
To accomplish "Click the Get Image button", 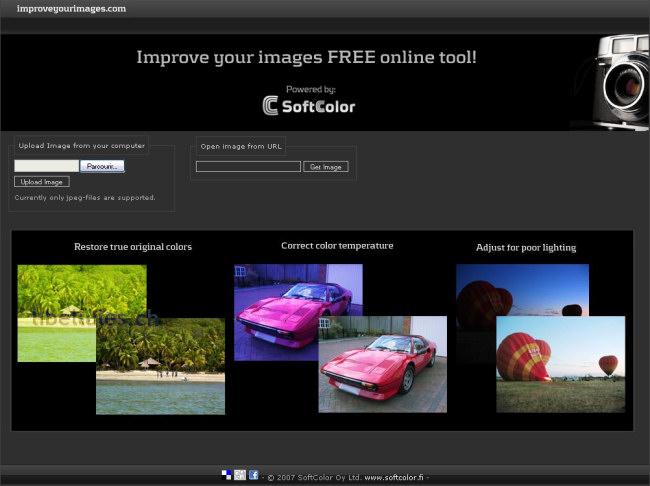I will click(x=326, y=167).
